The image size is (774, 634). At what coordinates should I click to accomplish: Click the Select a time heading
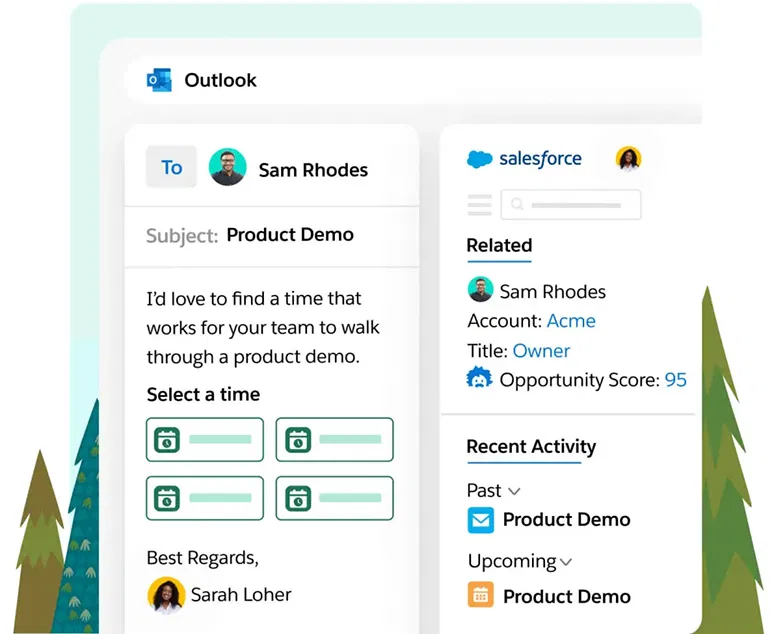[203, 395]
